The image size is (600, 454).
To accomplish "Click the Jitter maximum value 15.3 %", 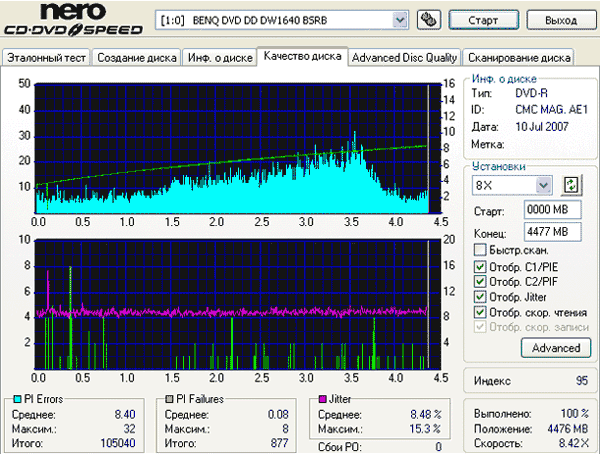I will coord(425,429).
